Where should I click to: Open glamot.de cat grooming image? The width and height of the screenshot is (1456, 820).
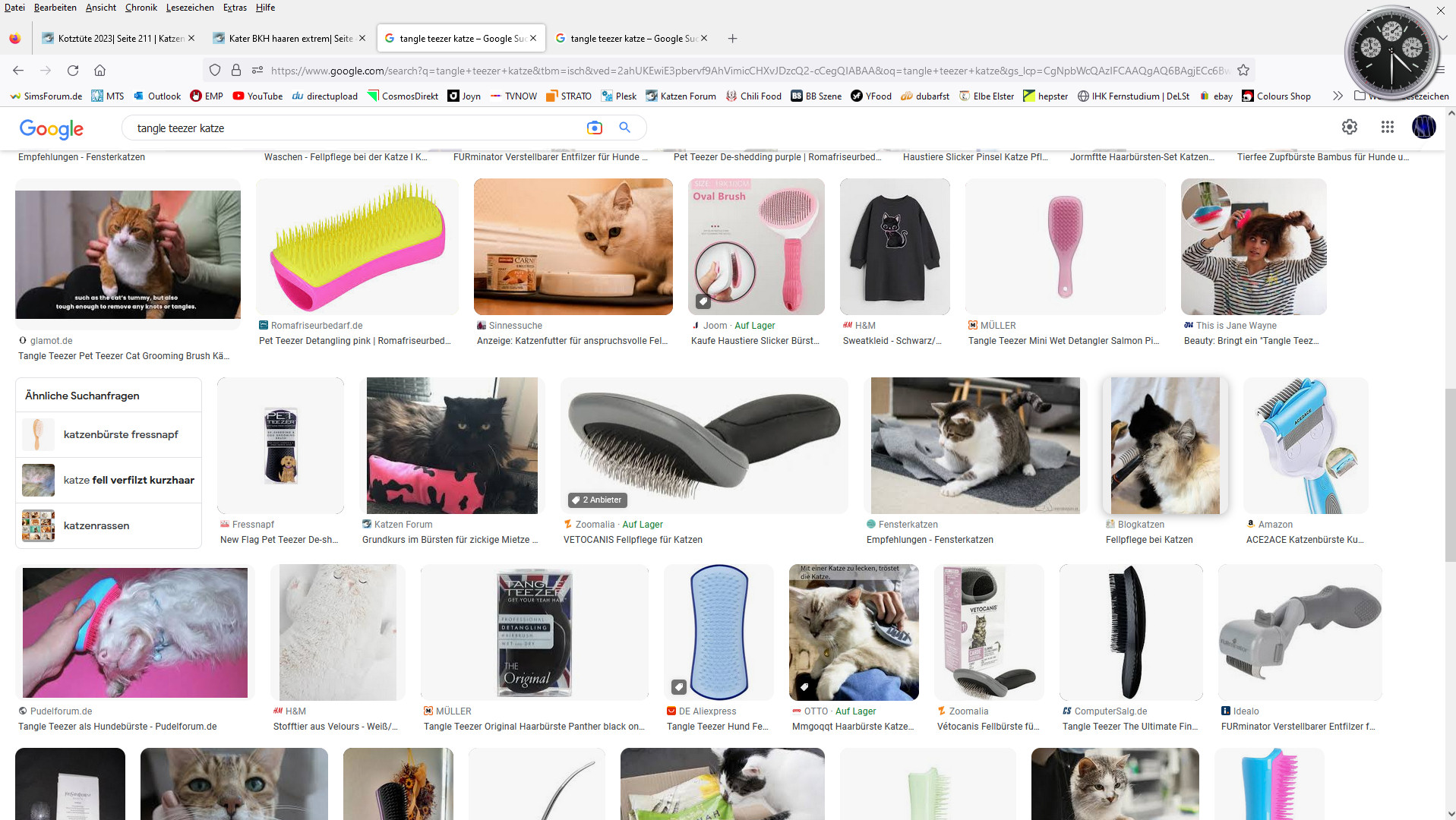pyautogui.click(x=128, y=254)
